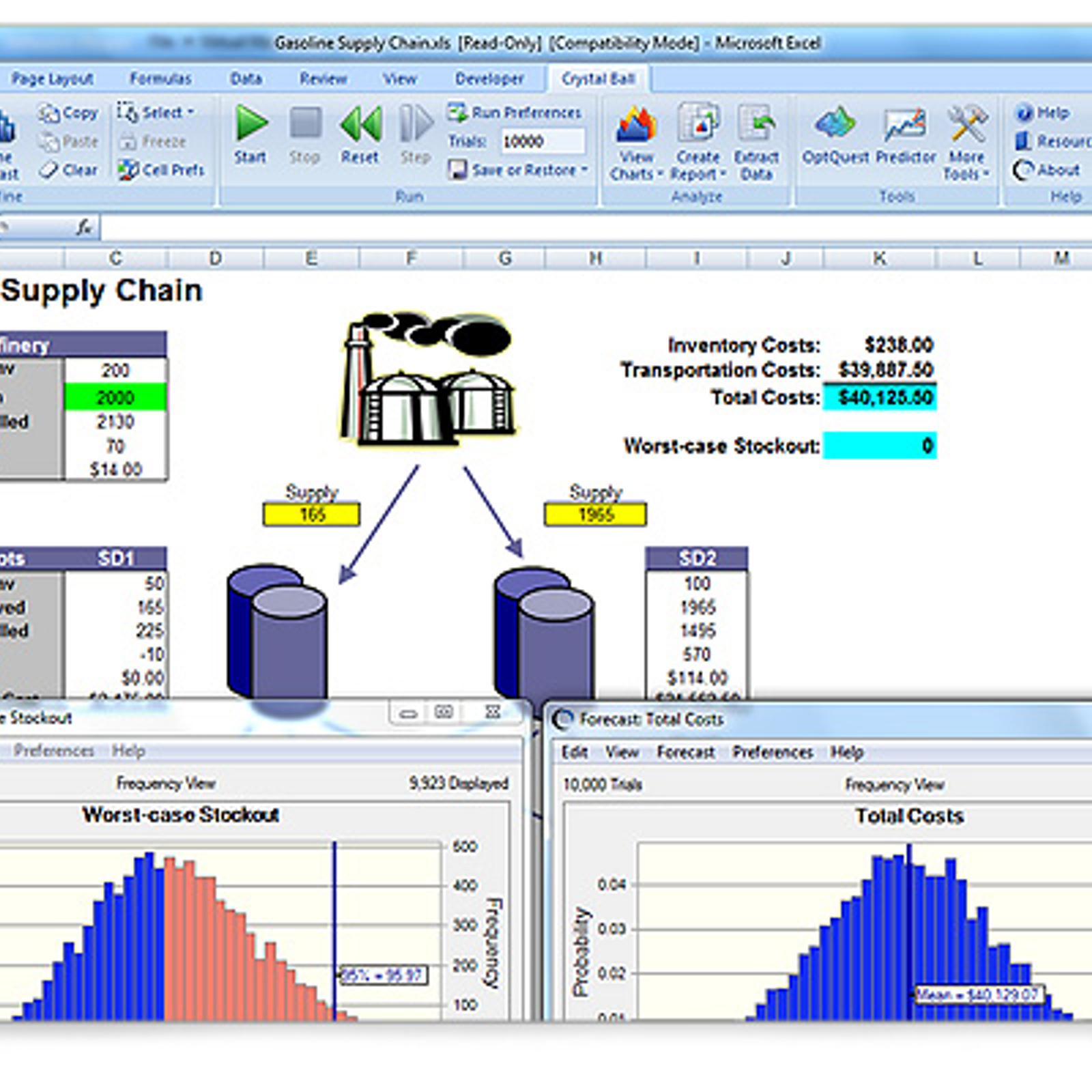Click the SD1 table header
Screen dimensions: 1092x1092
pos(115,558)
